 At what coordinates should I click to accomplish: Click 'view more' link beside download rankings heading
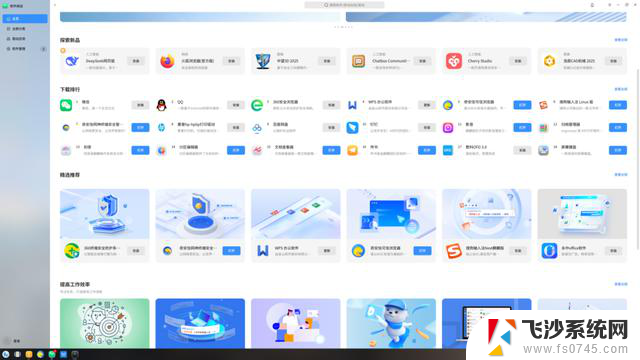(x=621, y=89)
